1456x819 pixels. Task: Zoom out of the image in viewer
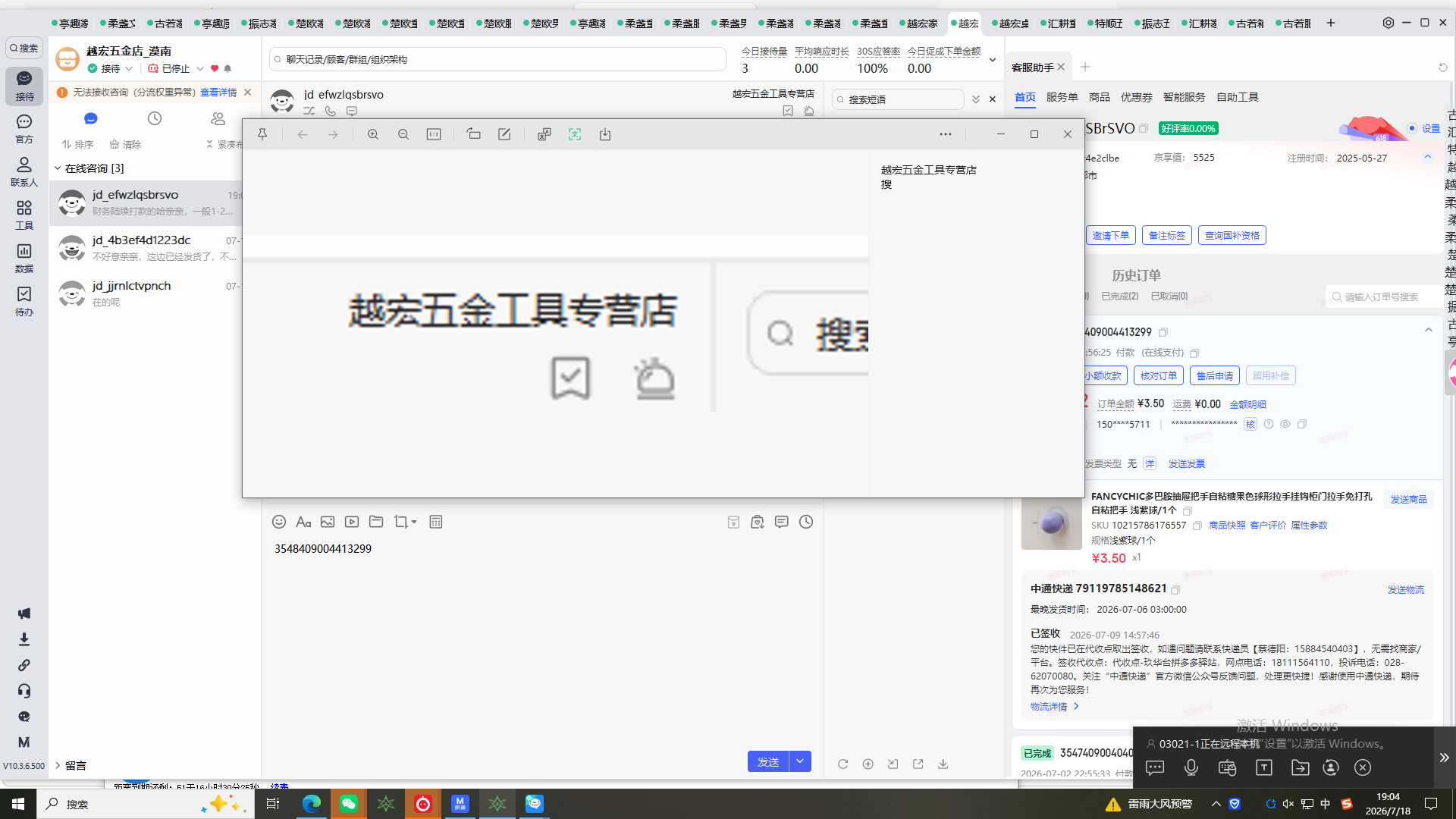click(x=403, y=134)
